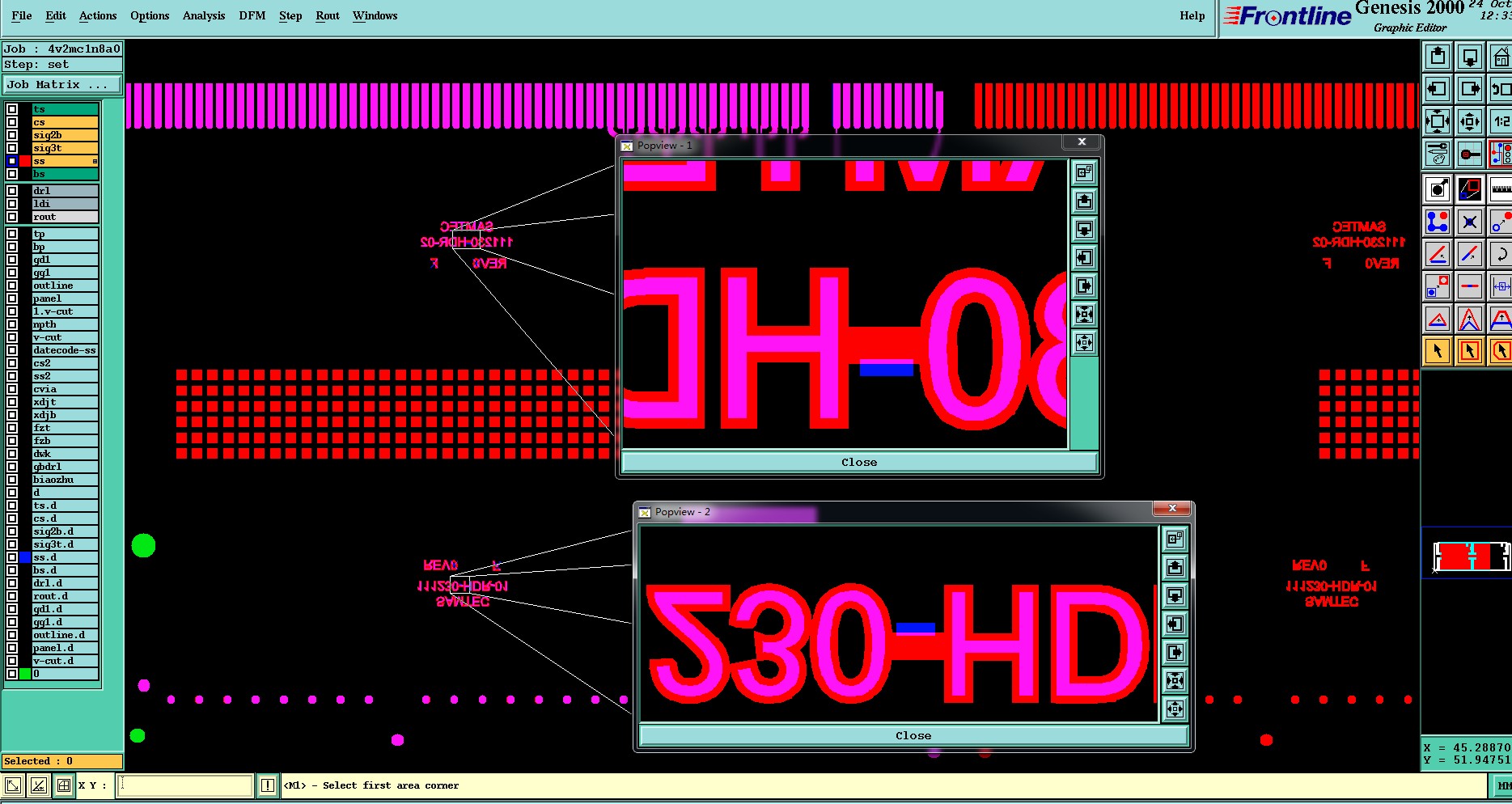Toggle the sig2b layer checkbox
This screenshot has width=1512, height=804.
[x=12, y=135]
